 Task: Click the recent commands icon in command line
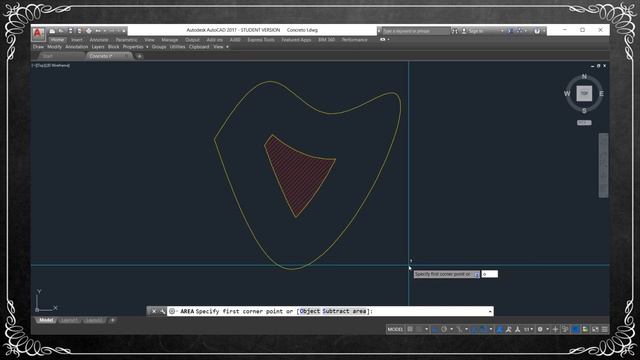(172, 311)
